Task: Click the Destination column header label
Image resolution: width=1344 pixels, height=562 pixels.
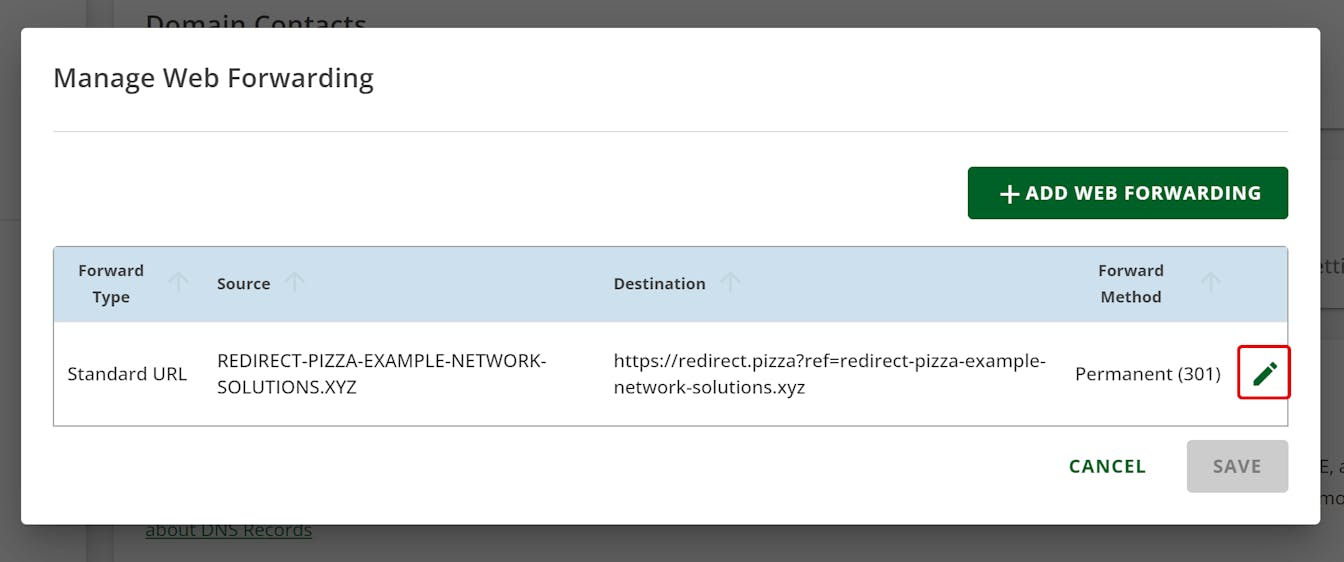Action: pos(659,284)
